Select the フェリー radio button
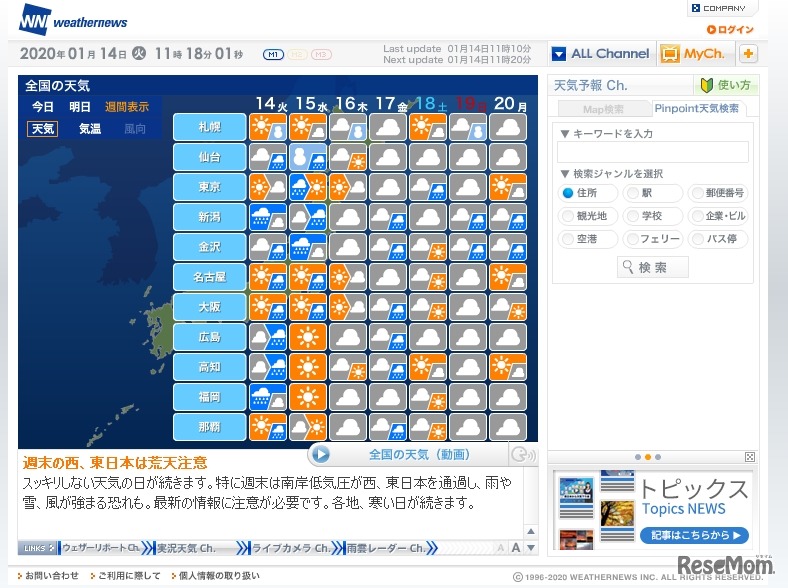 pos(633,239)
